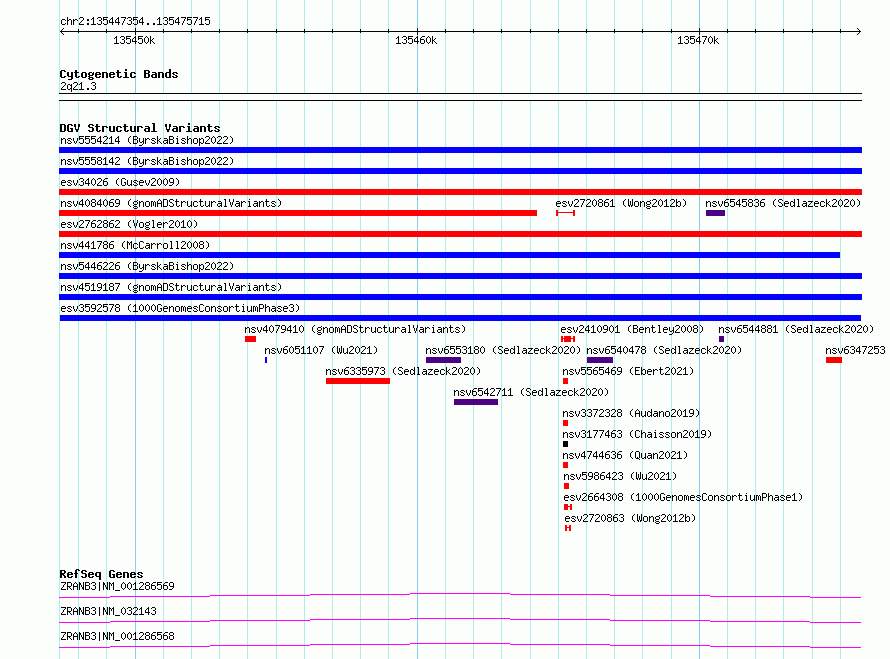Click the esv2762862 (Vogler2010) label
This screenshot has width=890, height=659.
coord(129,224)
